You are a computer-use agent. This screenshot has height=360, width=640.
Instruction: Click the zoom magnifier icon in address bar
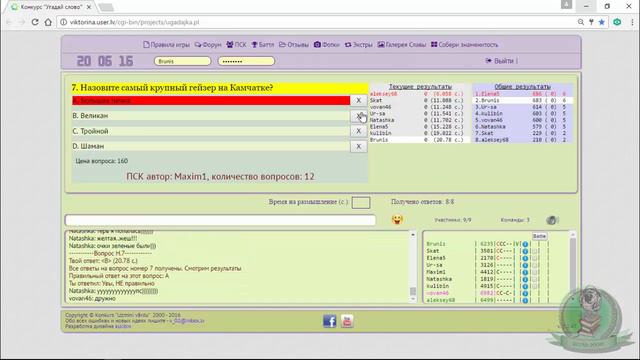point(580,22)
